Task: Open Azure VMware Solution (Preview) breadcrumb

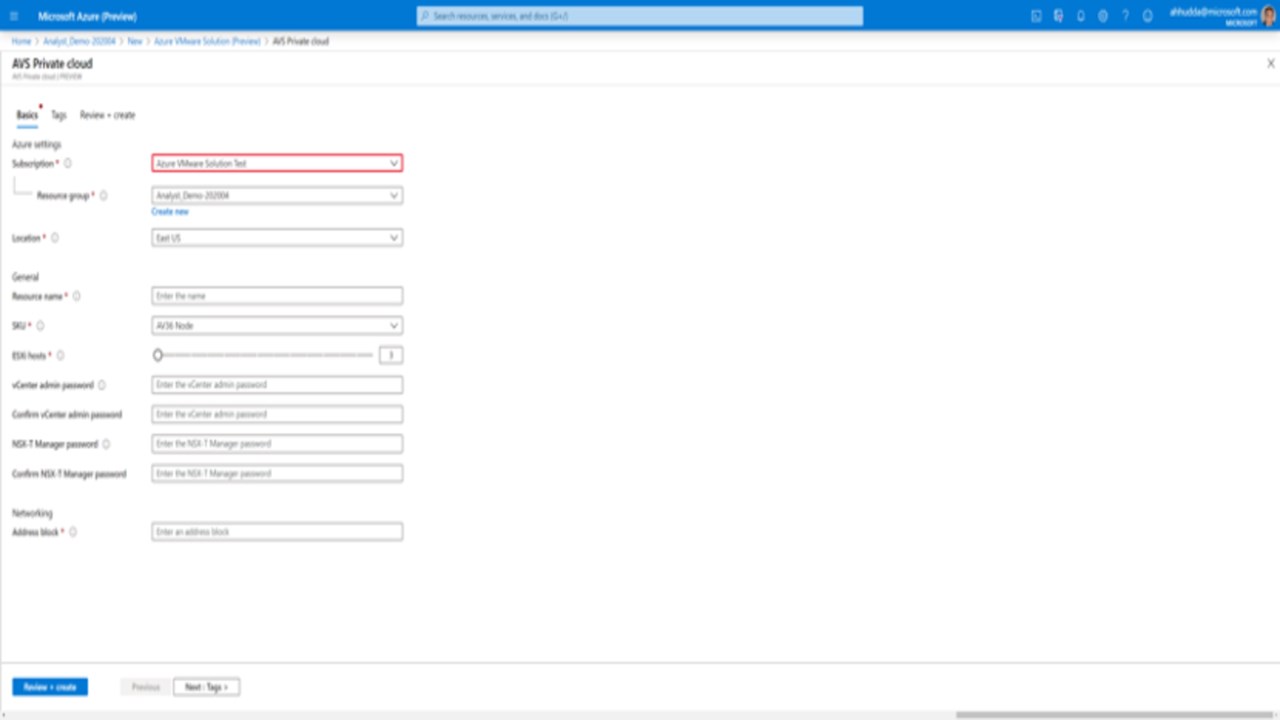Action: point(207,41)
